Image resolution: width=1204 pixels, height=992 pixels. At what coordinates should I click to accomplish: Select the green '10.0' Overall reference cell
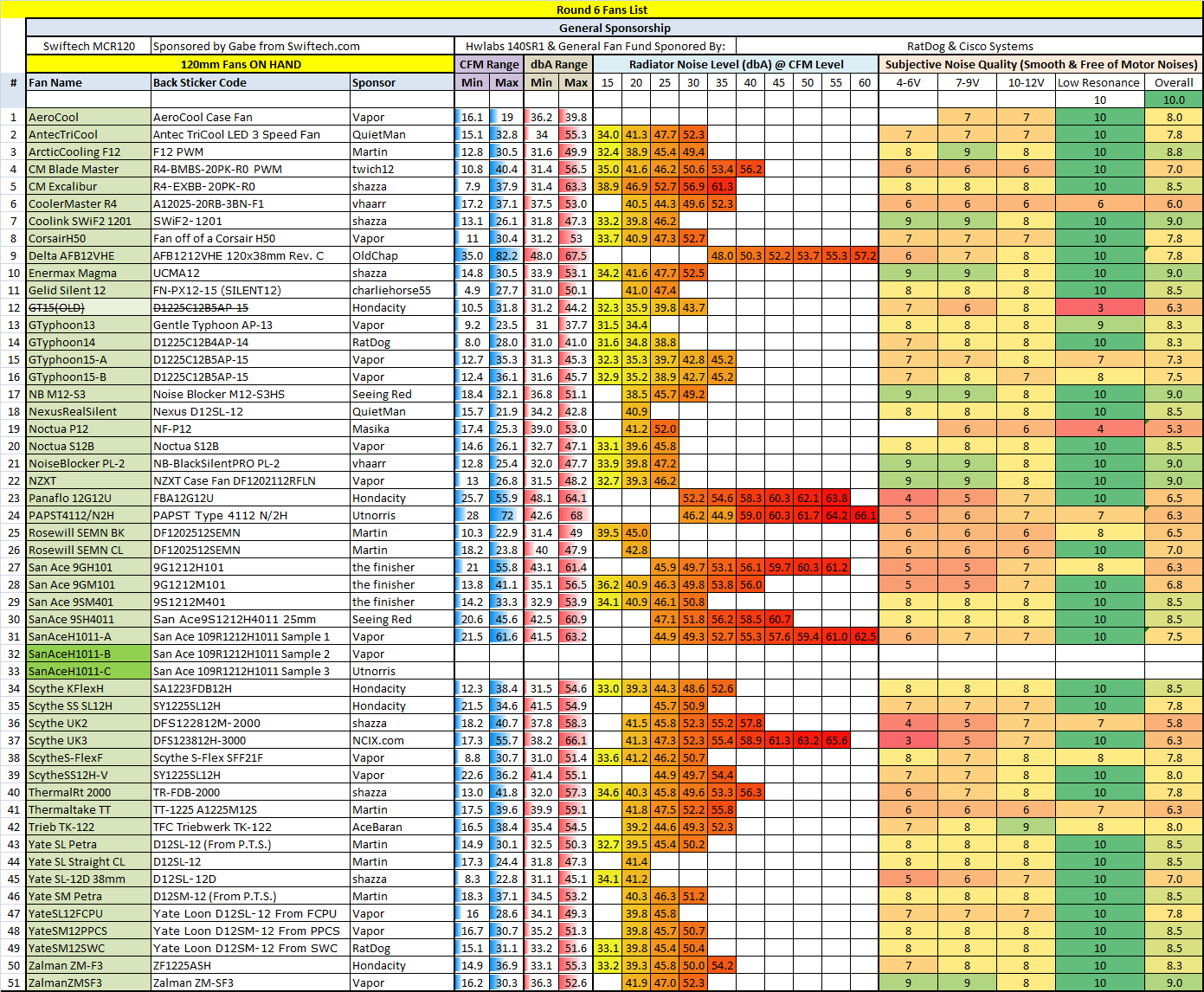[x=1174, y=100]
